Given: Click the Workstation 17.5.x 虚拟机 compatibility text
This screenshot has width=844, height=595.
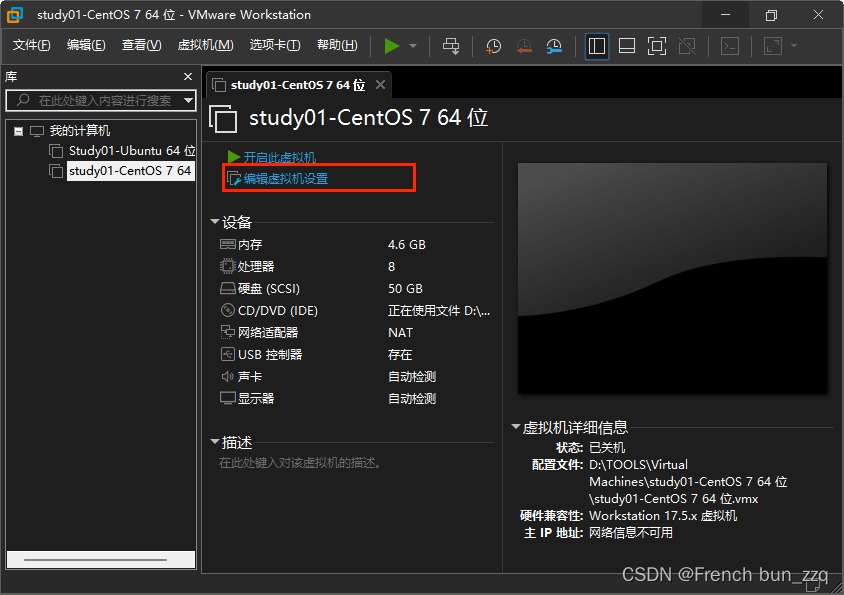Looking at the screenshot, I should coord(663,516).
